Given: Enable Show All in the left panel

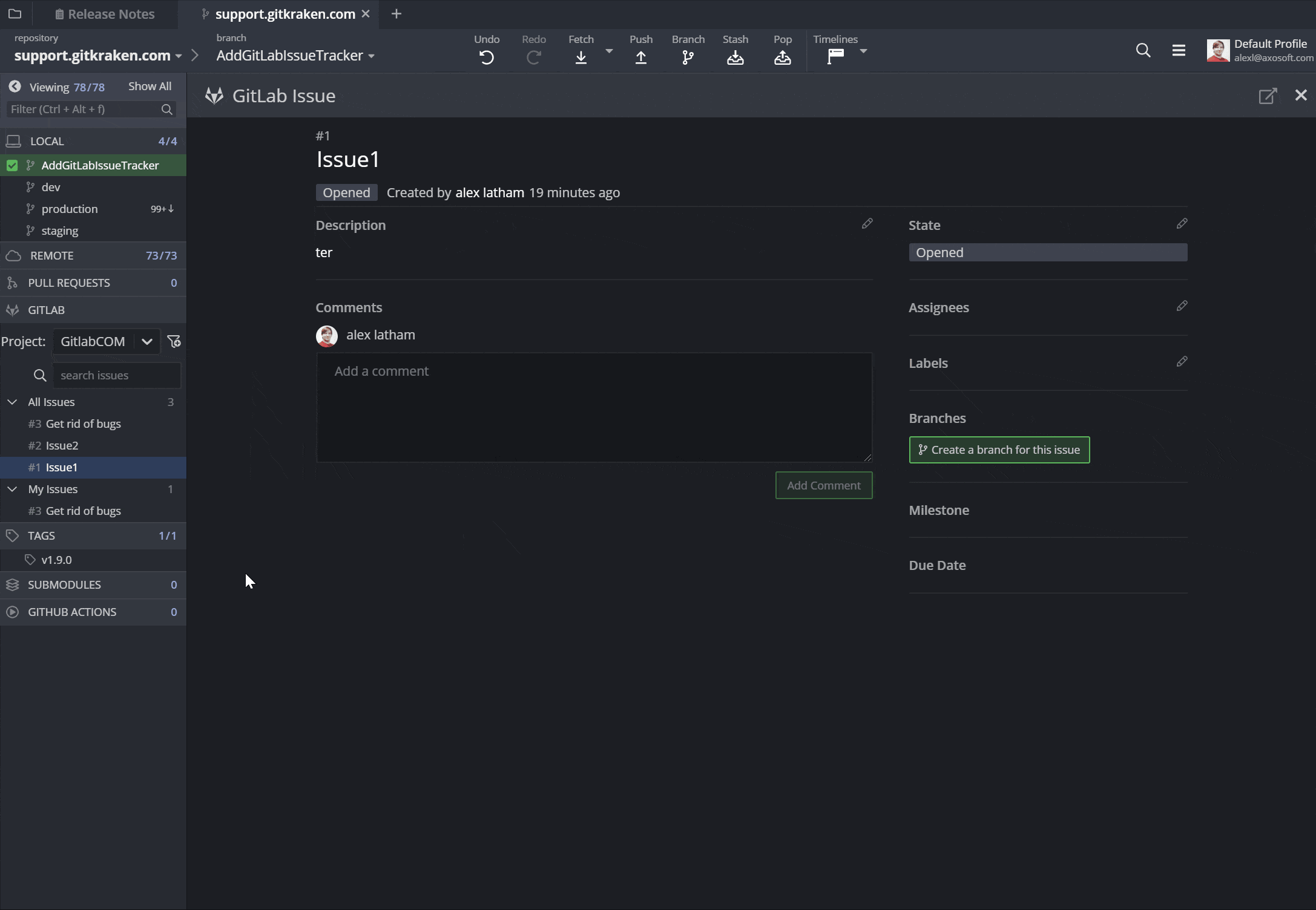Looking at the screenshot, I should coord(149,86).
